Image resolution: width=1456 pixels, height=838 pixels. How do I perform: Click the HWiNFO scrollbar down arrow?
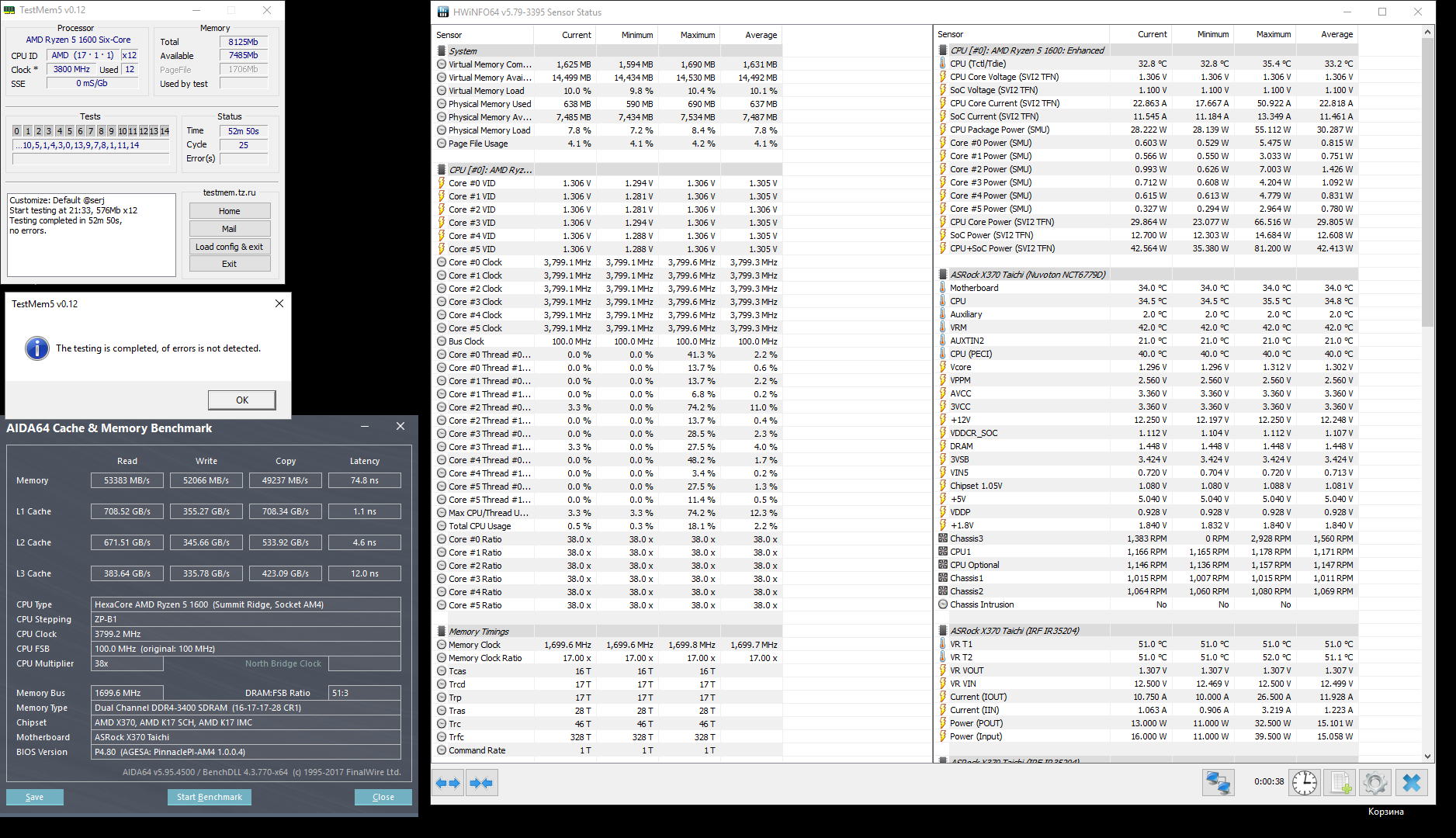1428,757
